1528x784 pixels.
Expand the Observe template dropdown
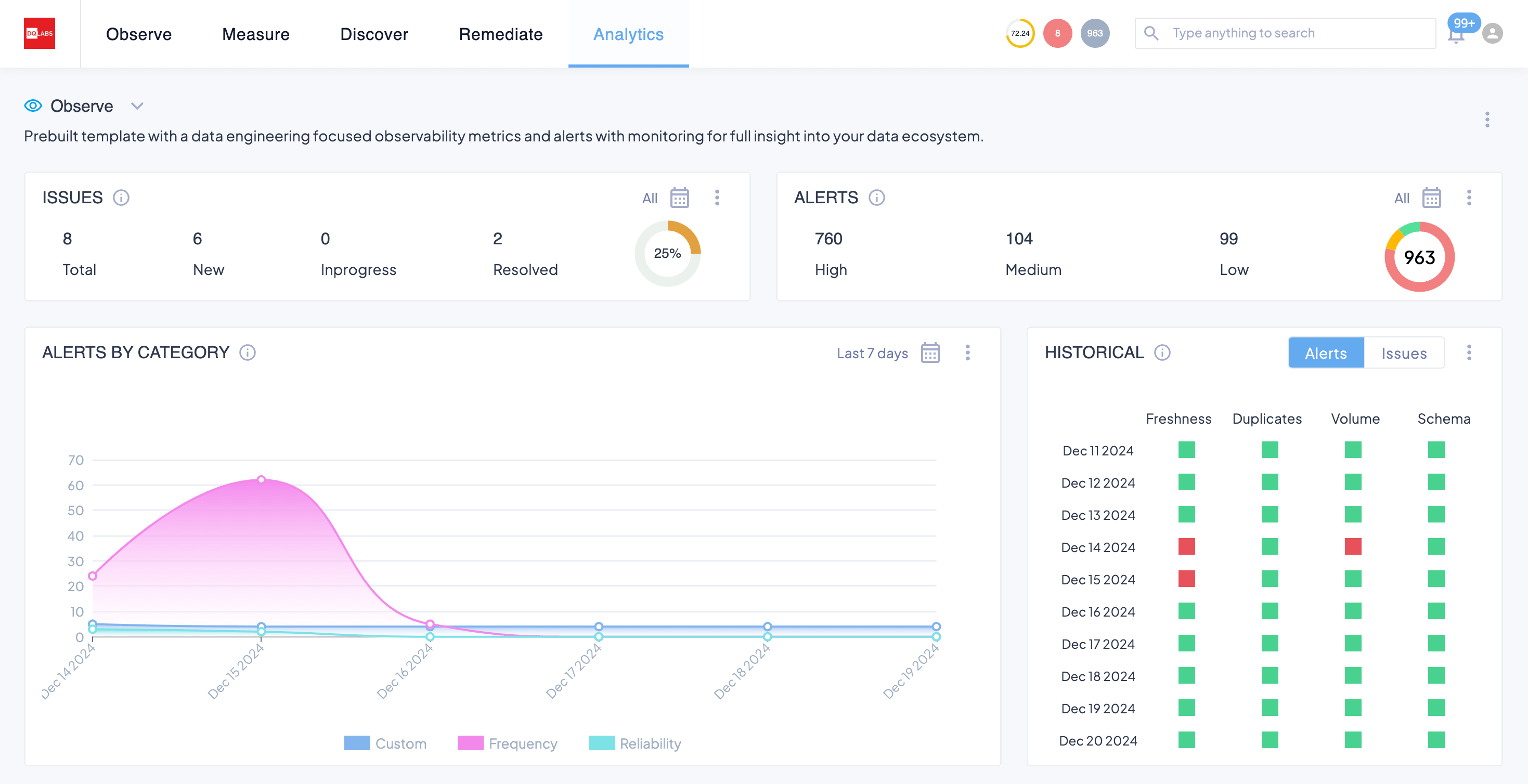(x=137, y=106)
